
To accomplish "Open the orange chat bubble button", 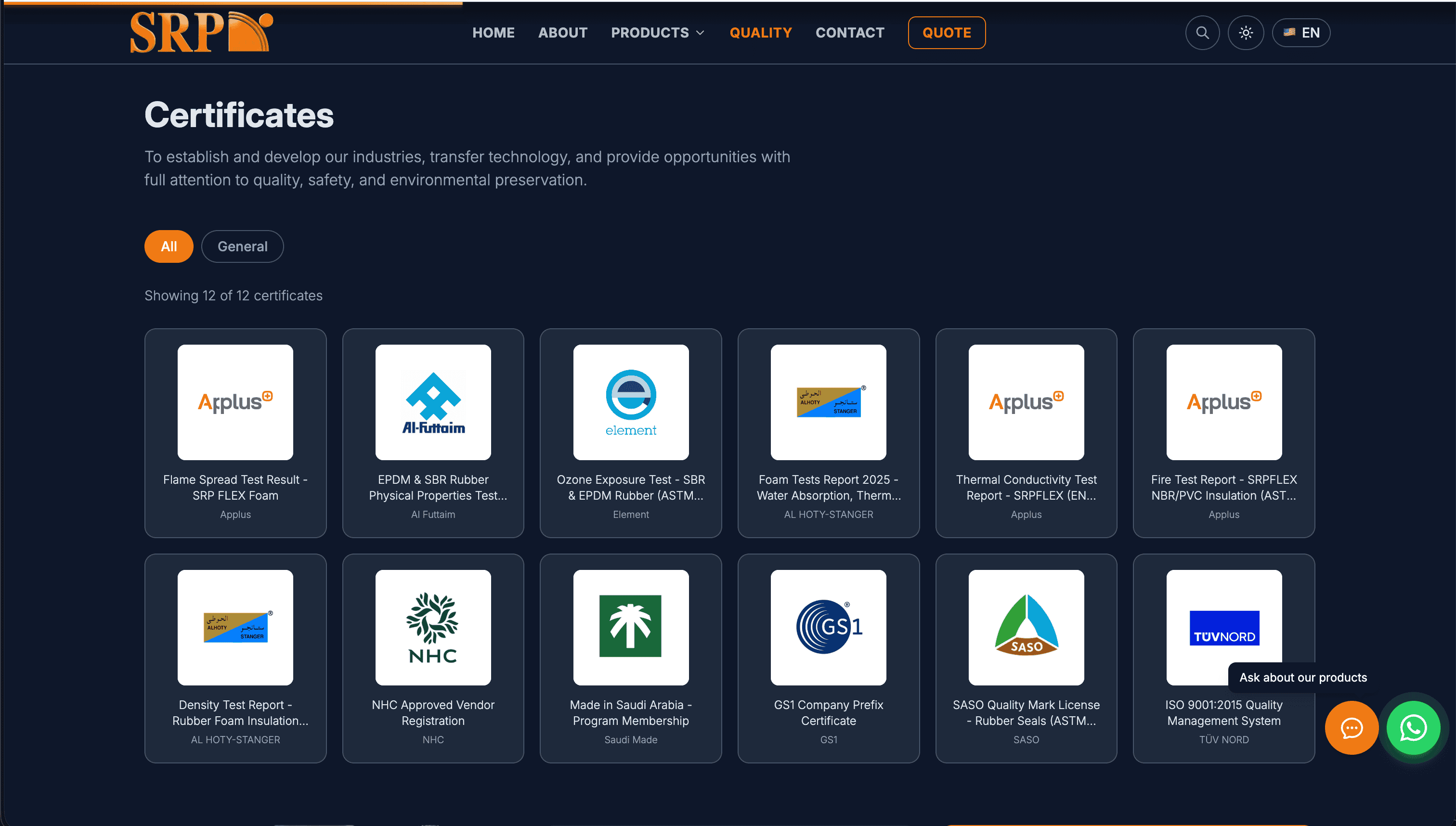I will 1351,728.
